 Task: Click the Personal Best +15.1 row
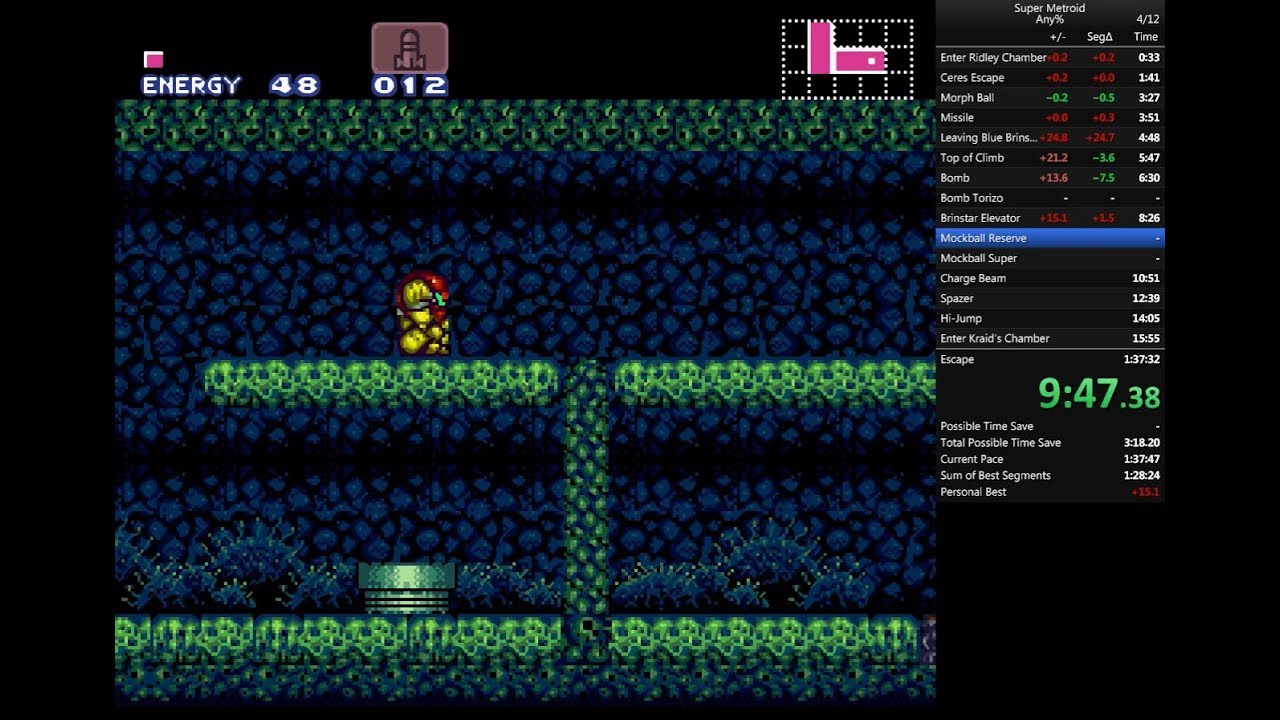pos(1050,492)
